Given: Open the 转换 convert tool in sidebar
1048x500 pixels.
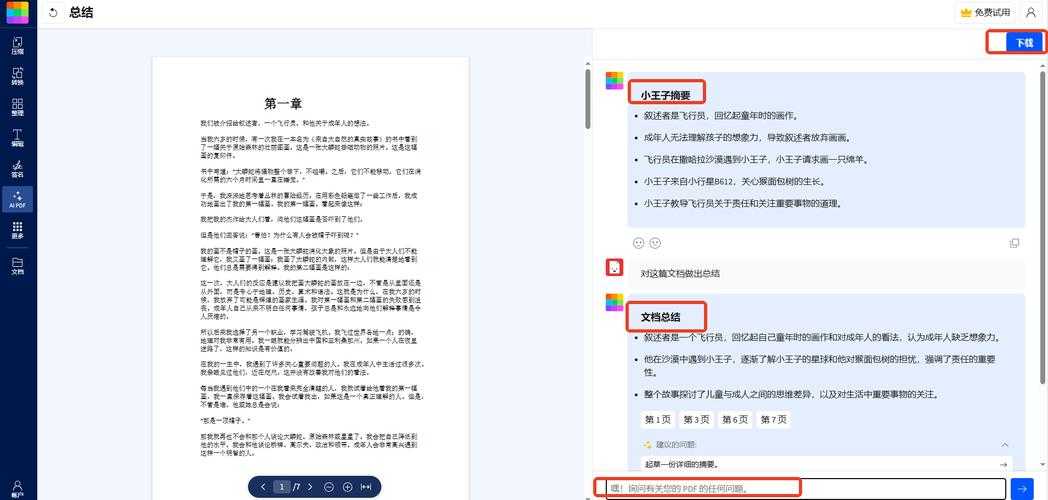Looking at the screenshot, I should [17, 76].
